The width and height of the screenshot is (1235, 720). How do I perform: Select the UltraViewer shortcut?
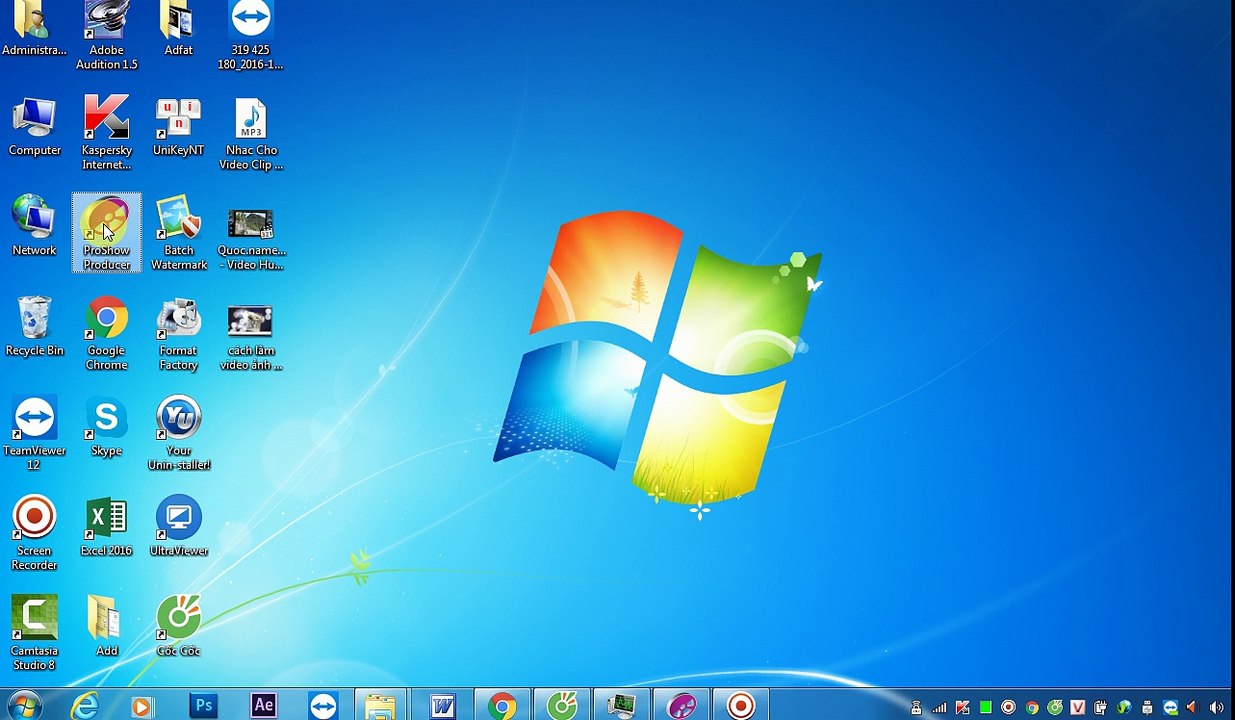178,527
